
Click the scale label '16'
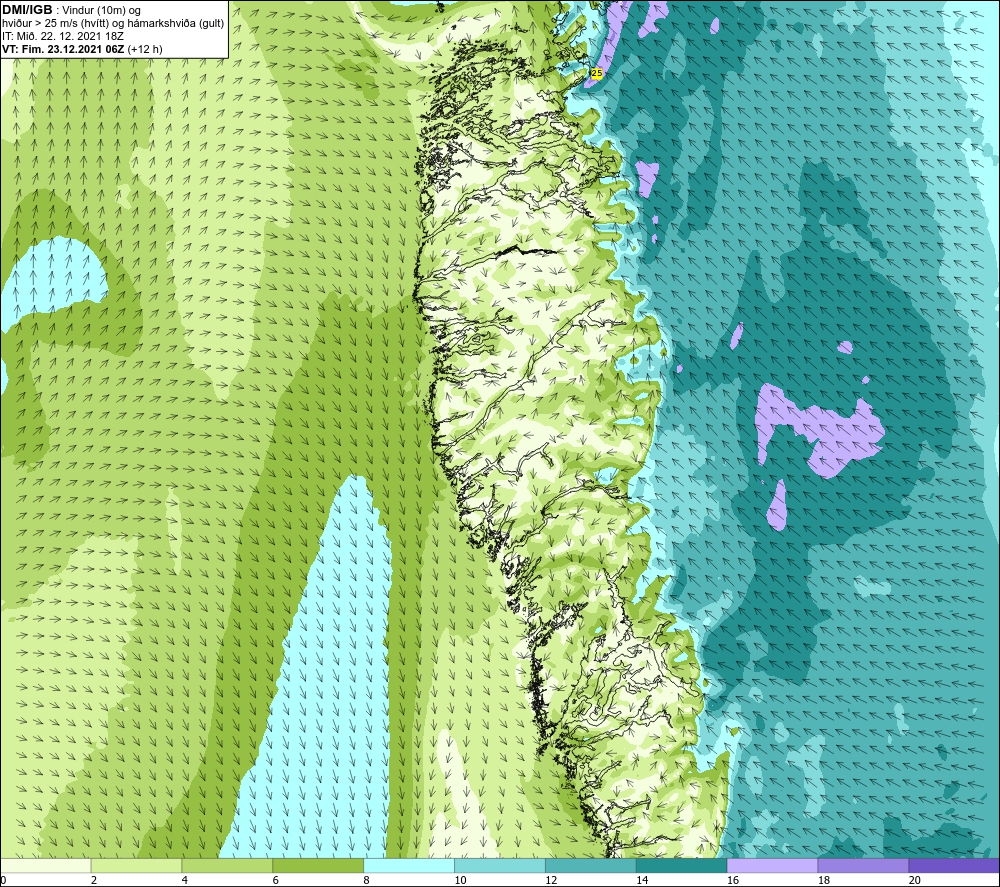pyautogui.click(x=733, y=880)
